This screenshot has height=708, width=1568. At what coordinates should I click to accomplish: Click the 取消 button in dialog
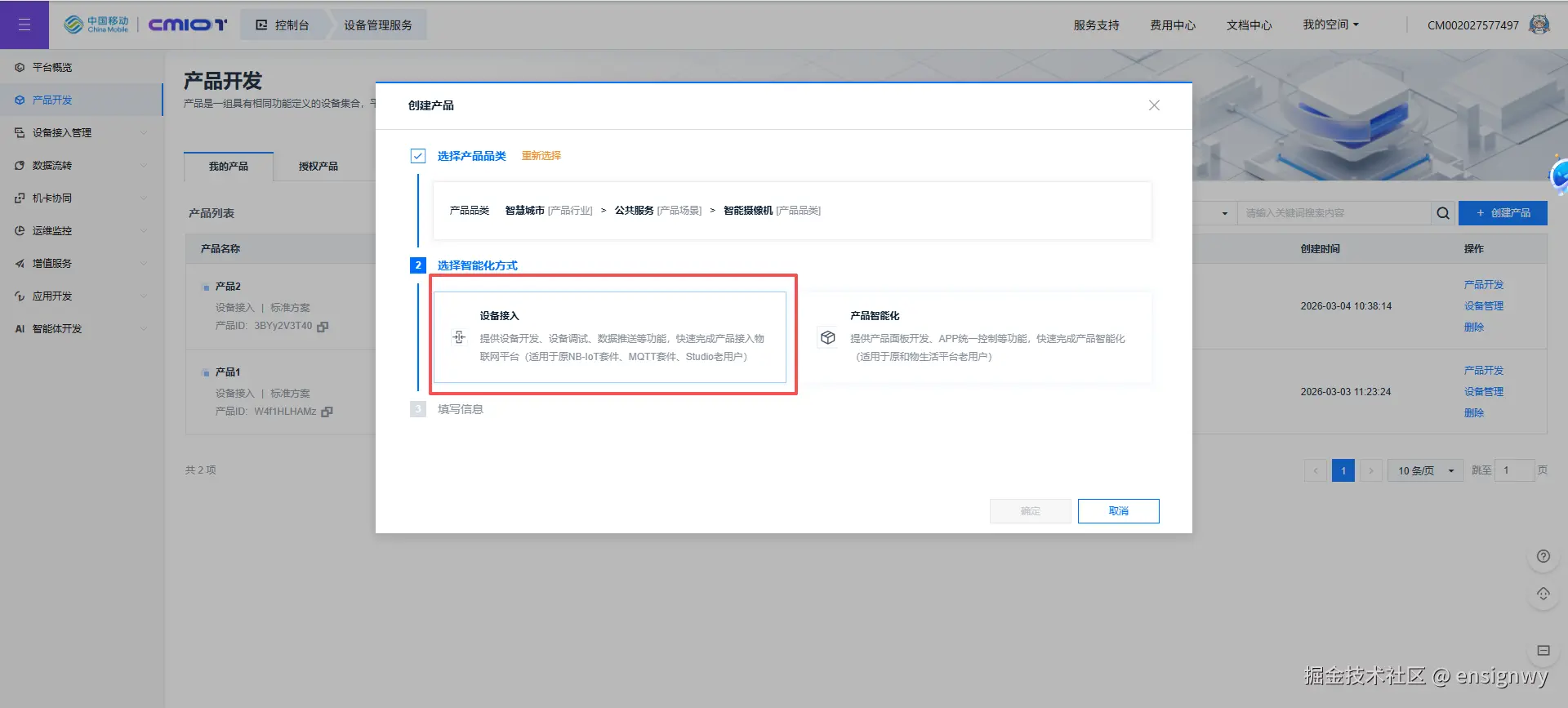tap(1119, 511)
